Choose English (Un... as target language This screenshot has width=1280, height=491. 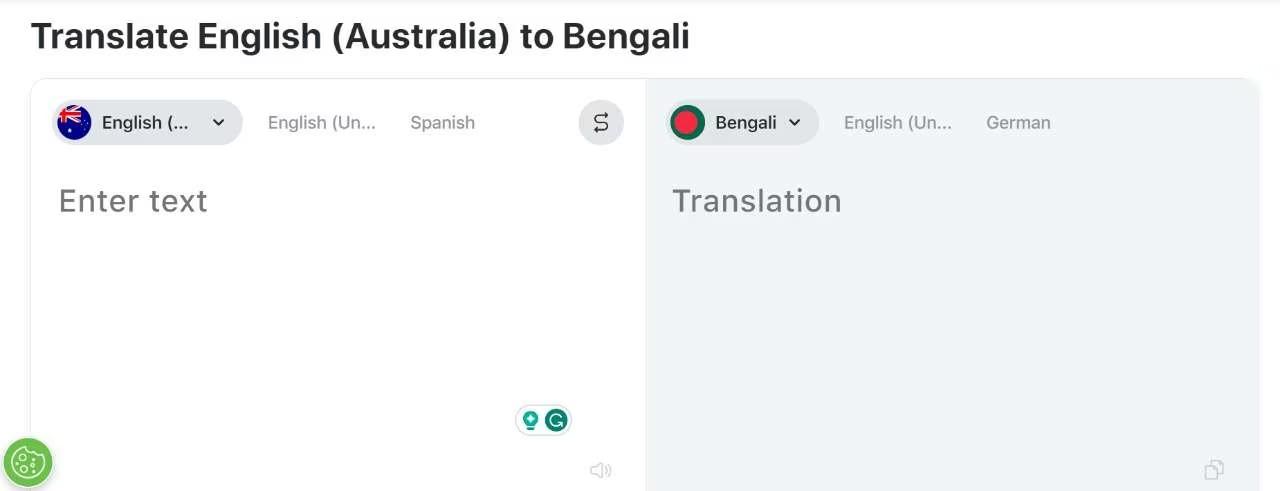[x=898, y=123]
